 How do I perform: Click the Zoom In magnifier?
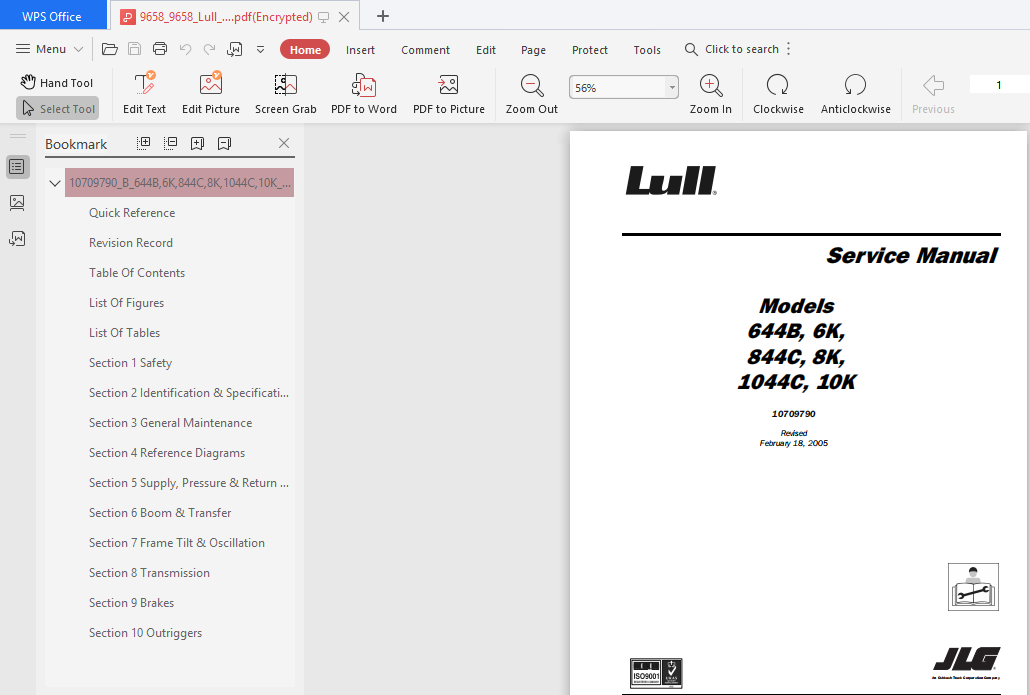711,93
